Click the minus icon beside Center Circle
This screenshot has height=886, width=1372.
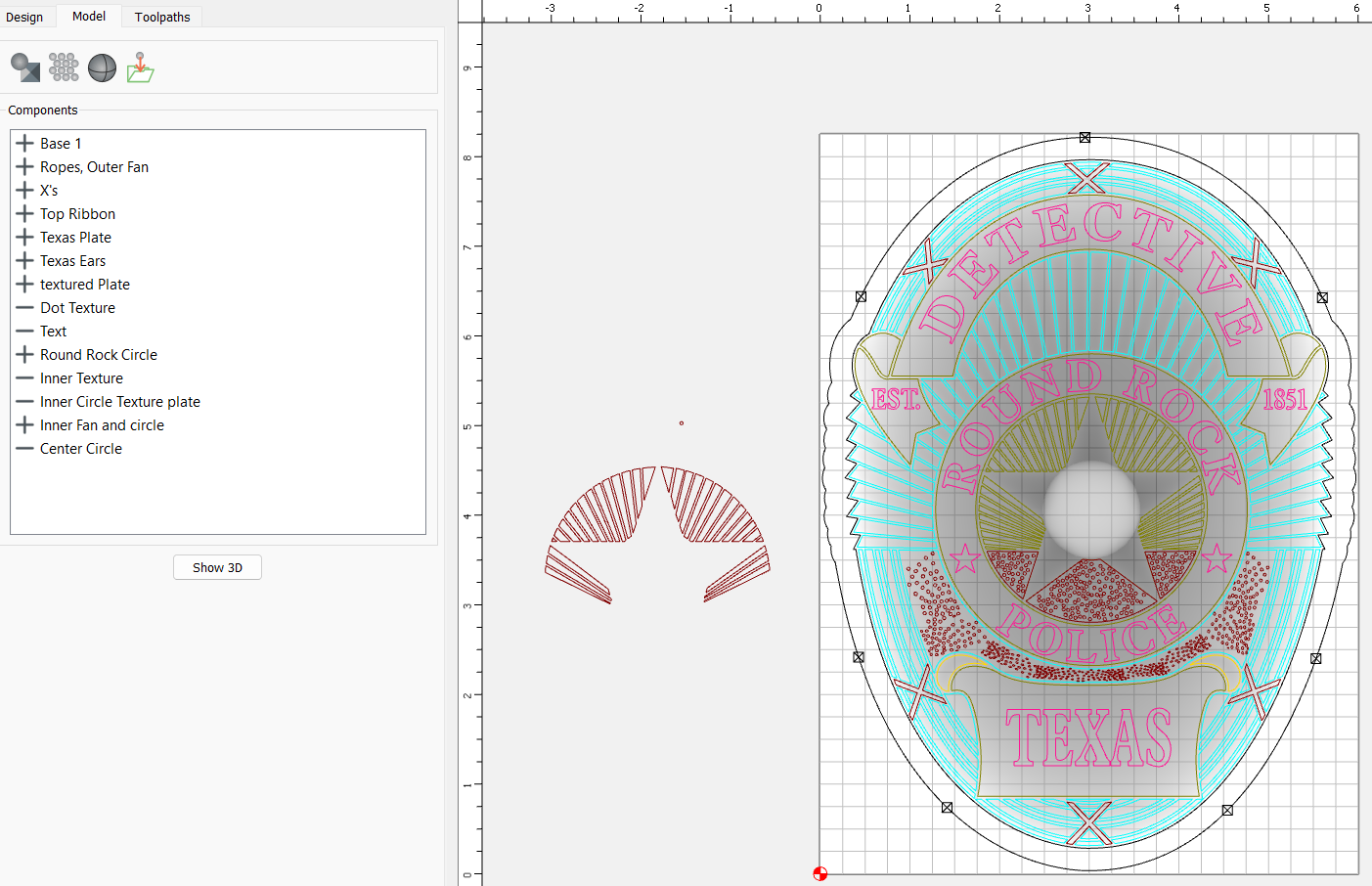pyautogui.click(x=24, y=449)
